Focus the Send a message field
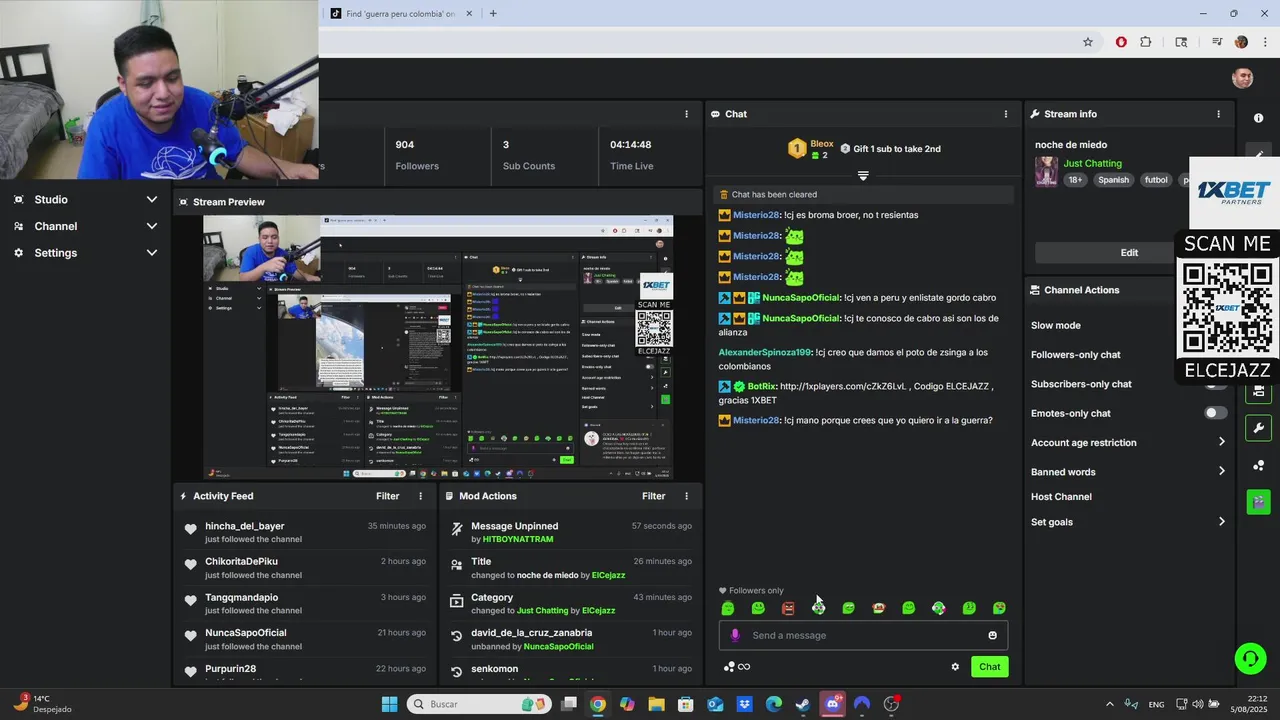This screenshot has width=1280, height=720. [x=863, y=635]
